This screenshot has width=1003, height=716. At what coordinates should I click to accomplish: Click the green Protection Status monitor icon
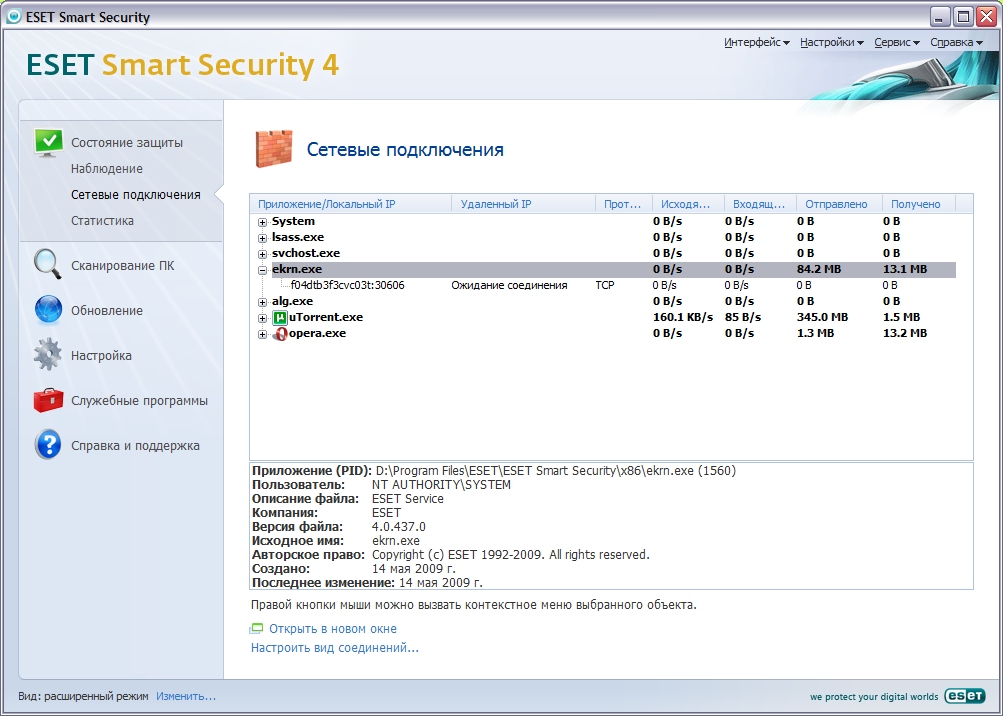(48, 143)
